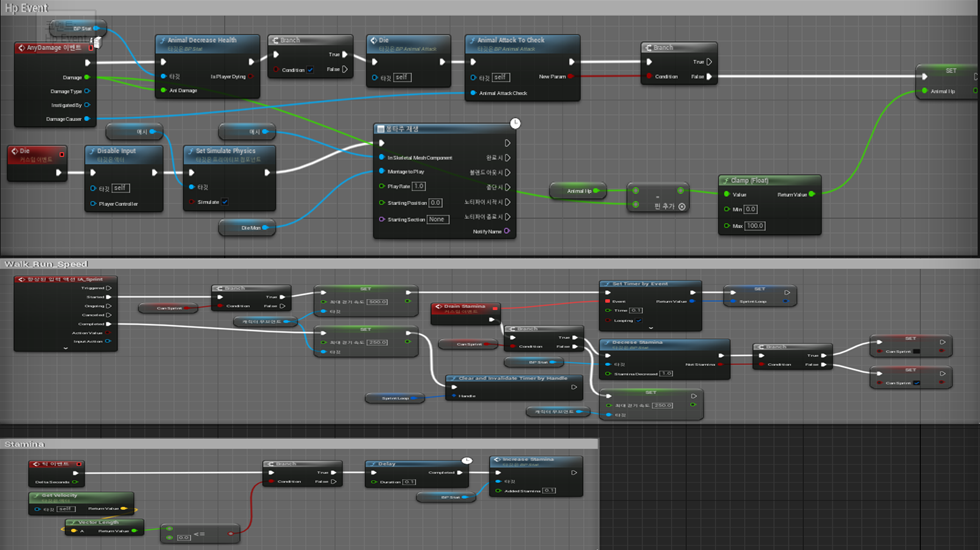Select the Get Velocity node header
The height and width of the screenshot is (550, 980).
[x=81, y=498]
